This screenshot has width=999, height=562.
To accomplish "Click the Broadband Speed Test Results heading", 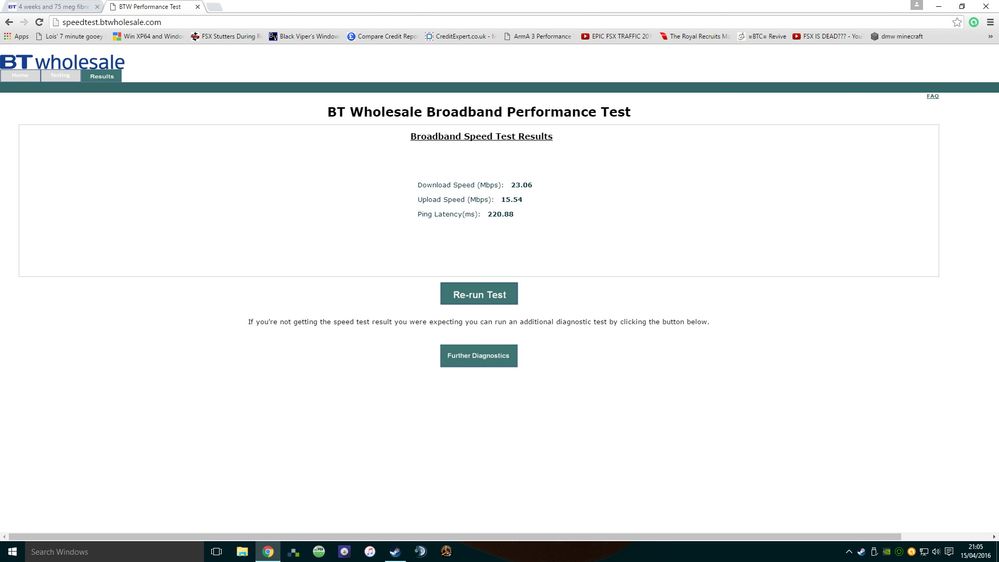I will [481, 136].
